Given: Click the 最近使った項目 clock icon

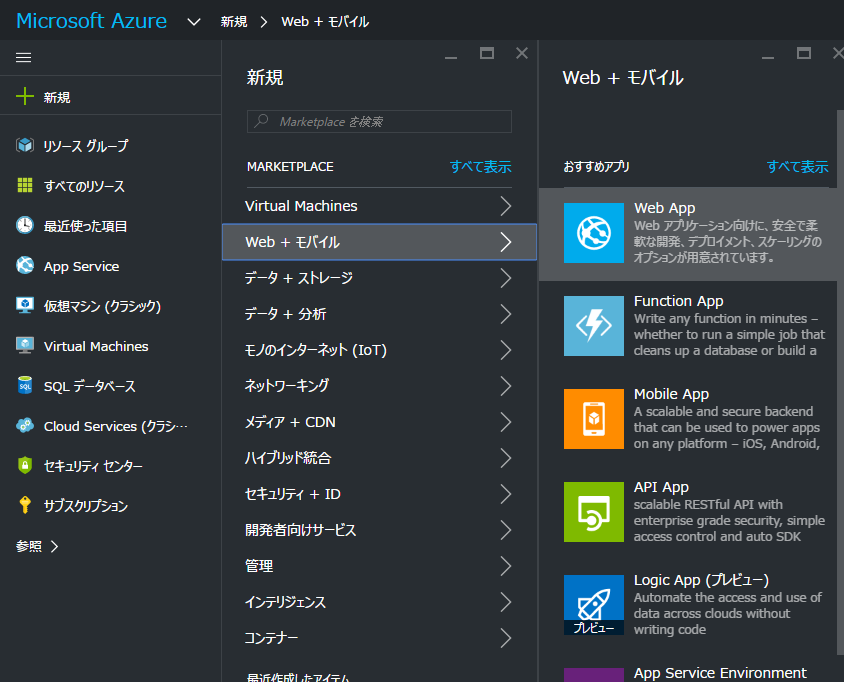Looking at the screenshot, I should coord(25,226).
